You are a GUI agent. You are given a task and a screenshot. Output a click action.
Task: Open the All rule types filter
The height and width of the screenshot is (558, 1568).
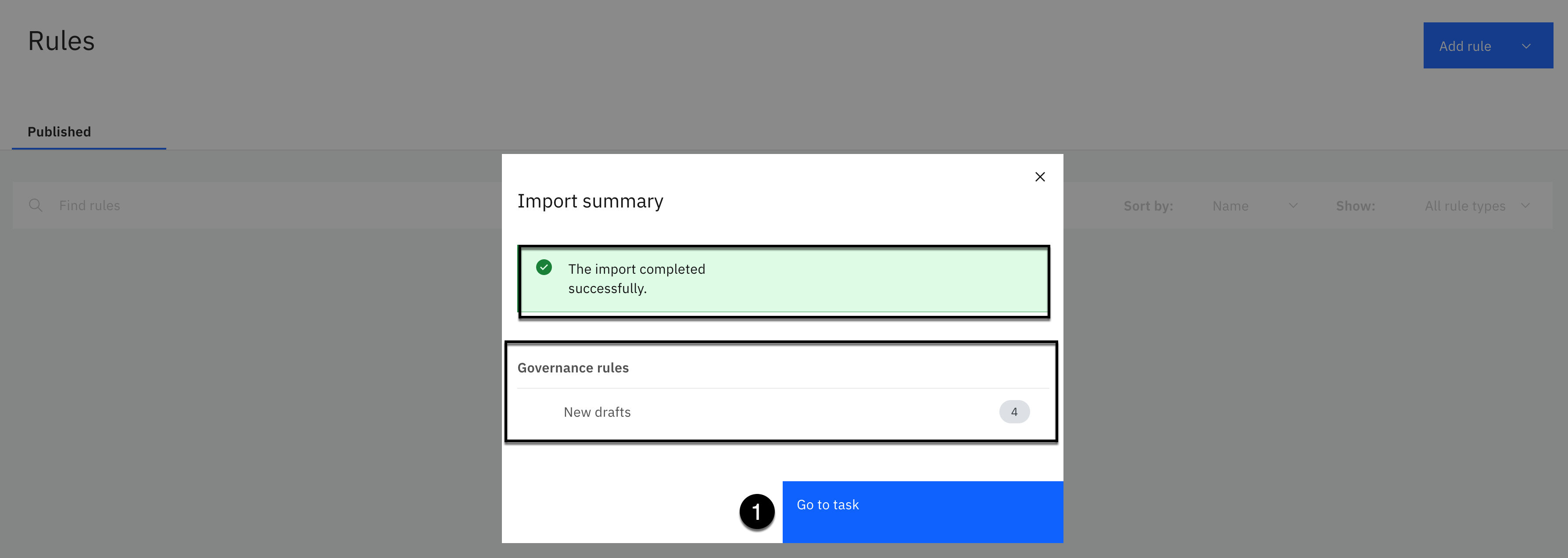click(x=1464, y=206)
